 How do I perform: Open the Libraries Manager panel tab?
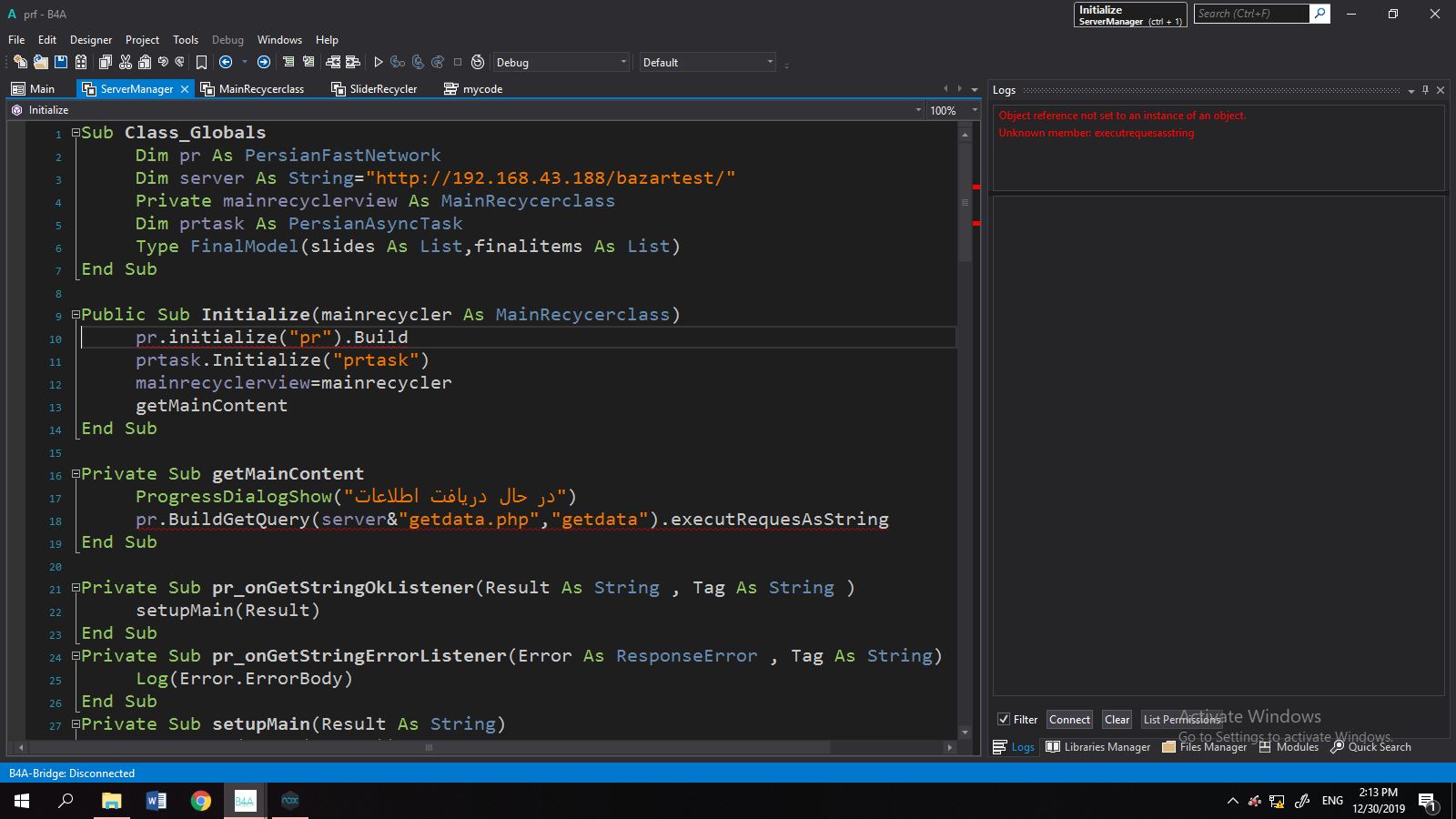[1098, 747]
